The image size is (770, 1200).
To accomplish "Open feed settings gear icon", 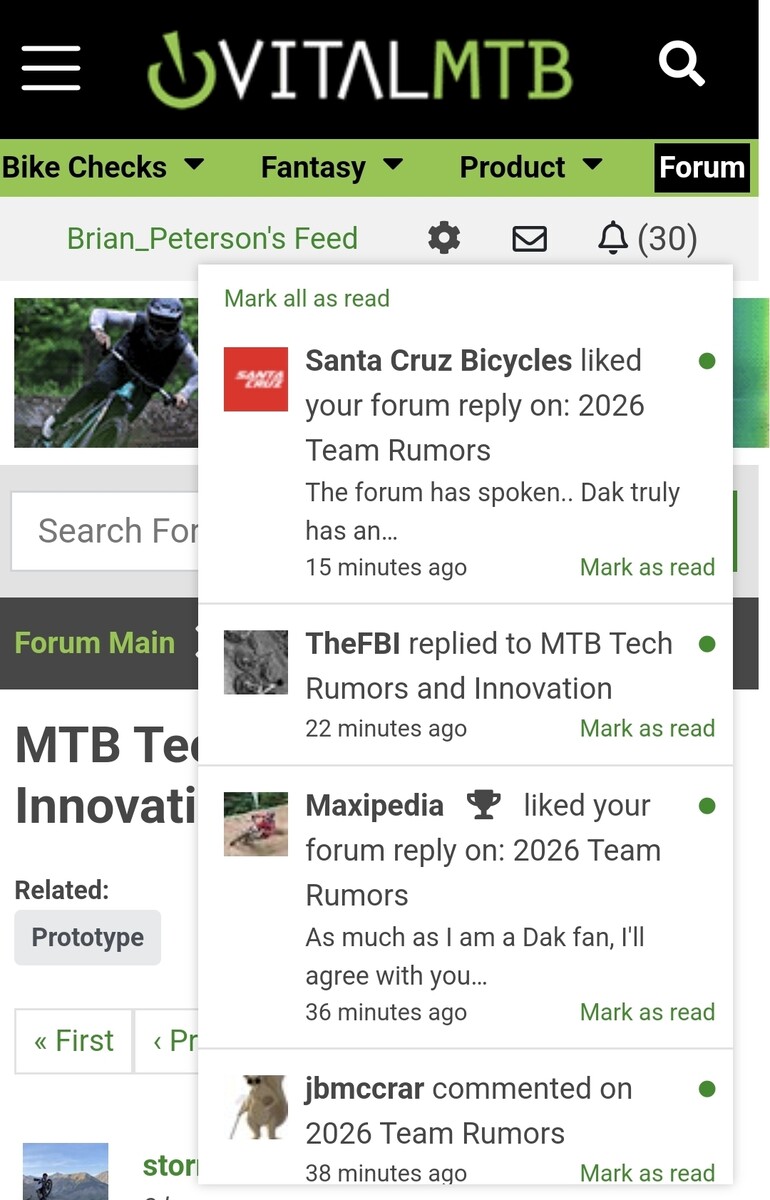I will [444, 238].
